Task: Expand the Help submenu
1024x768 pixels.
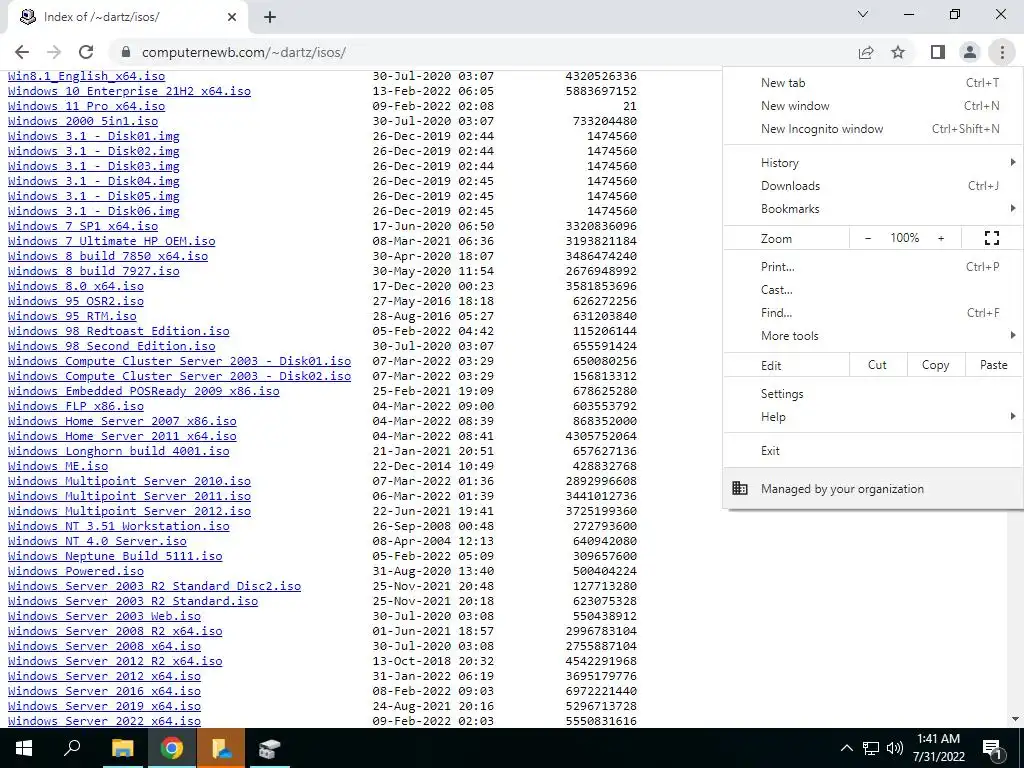Action: (873, 417)
